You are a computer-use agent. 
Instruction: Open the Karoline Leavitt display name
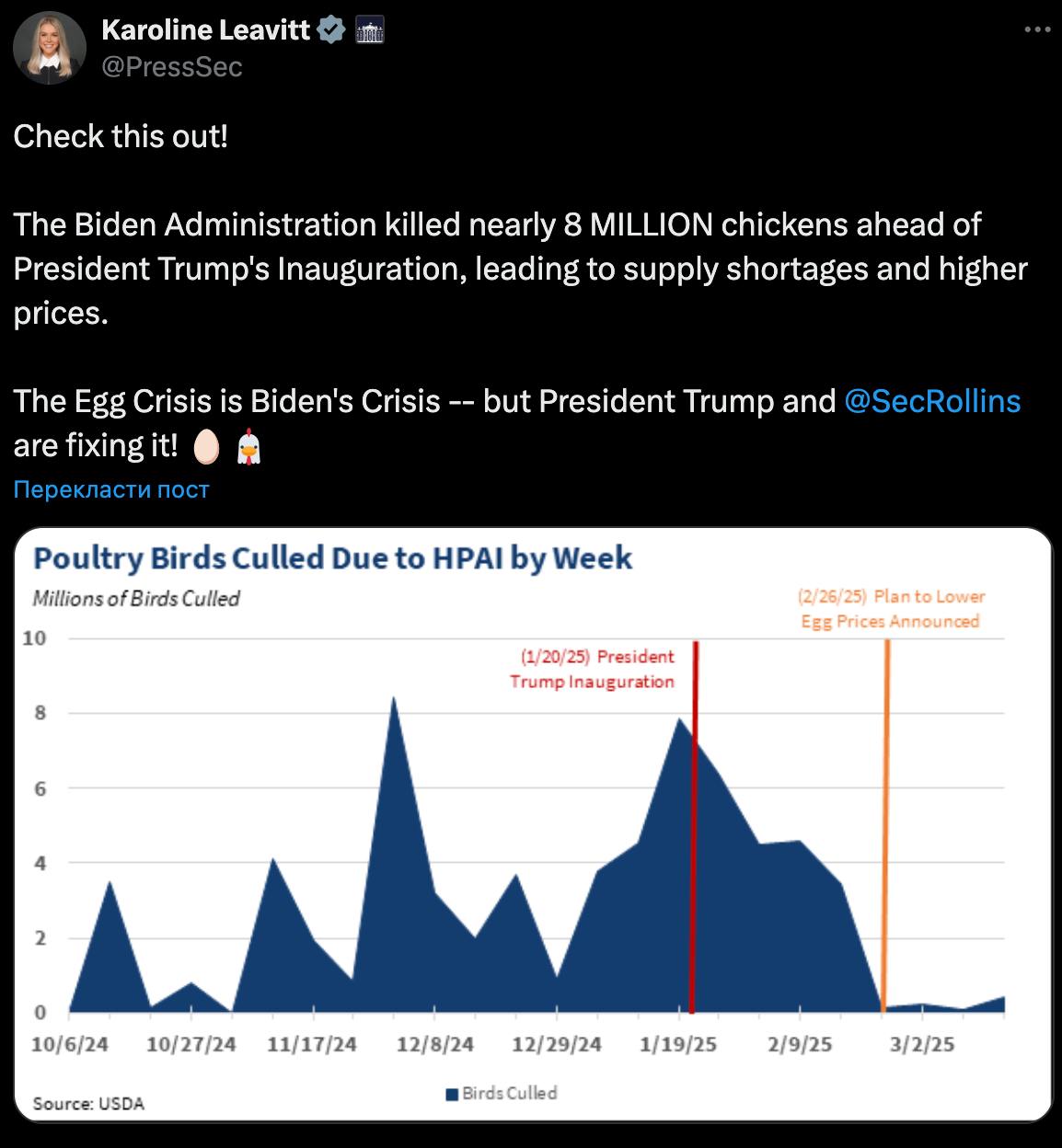coord(205,30)
